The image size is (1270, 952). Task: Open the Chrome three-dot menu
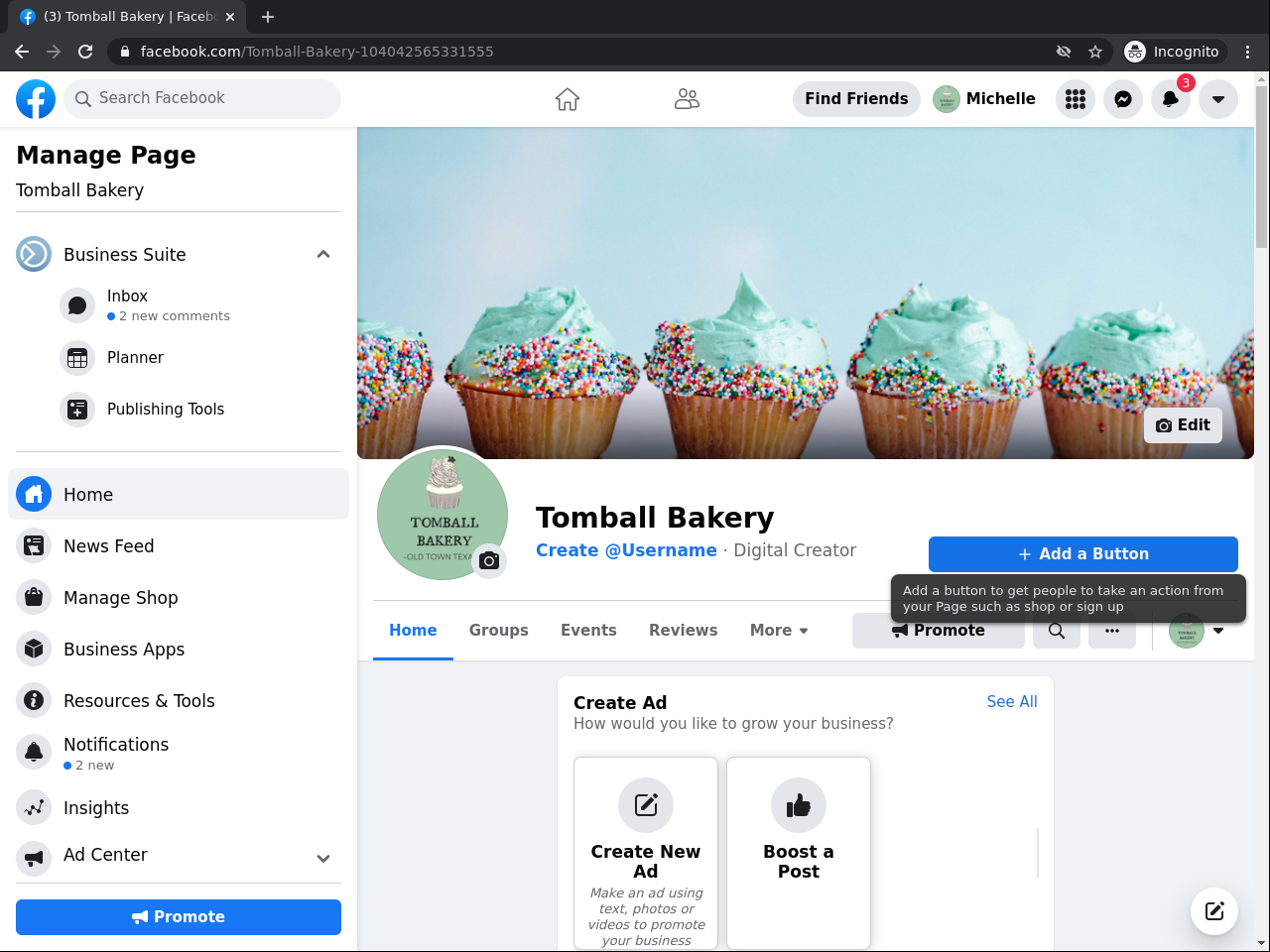[1248, 52]
